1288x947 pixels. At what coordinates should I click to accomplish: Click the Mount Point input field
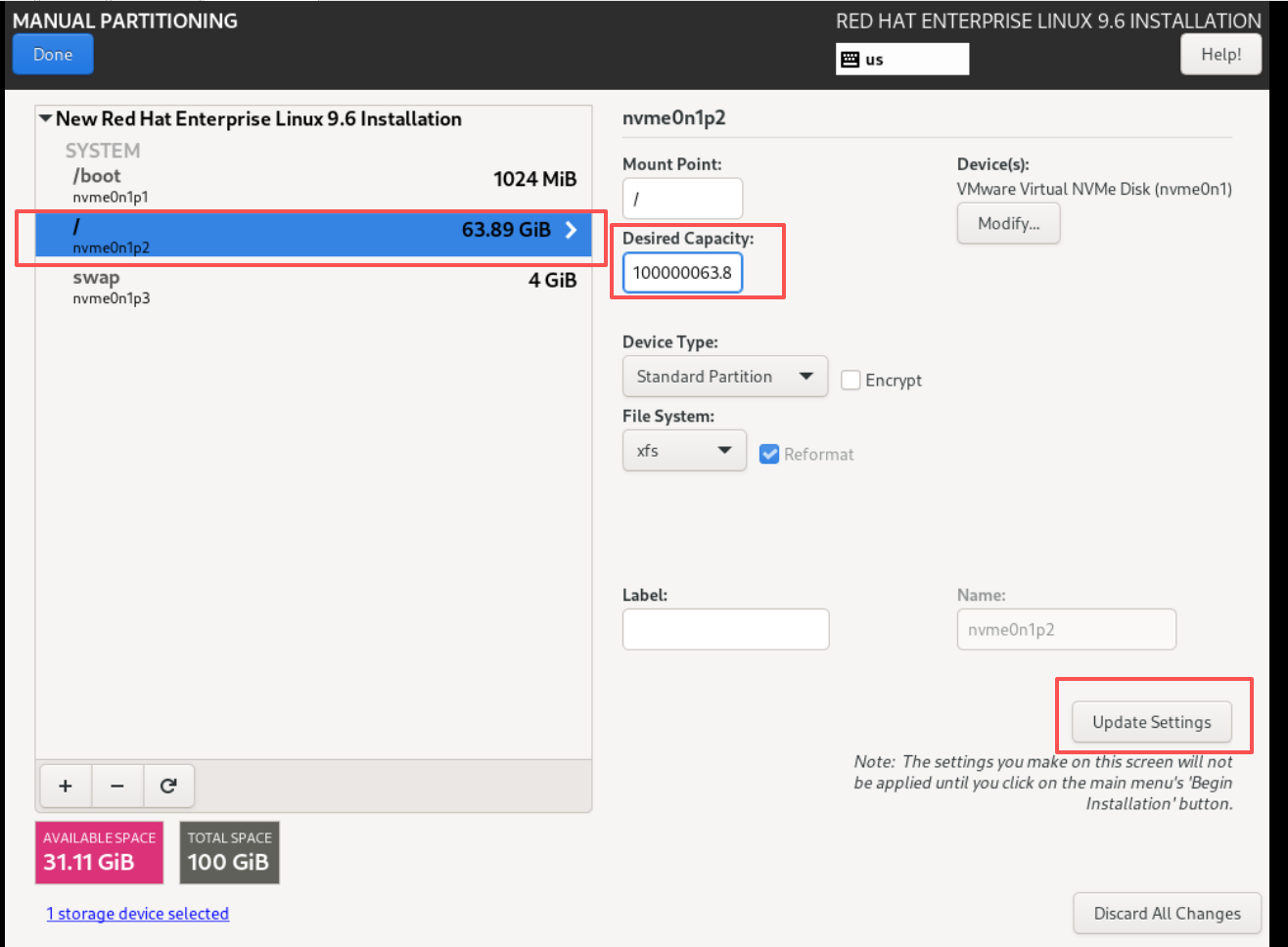click(x=682, y=199)
